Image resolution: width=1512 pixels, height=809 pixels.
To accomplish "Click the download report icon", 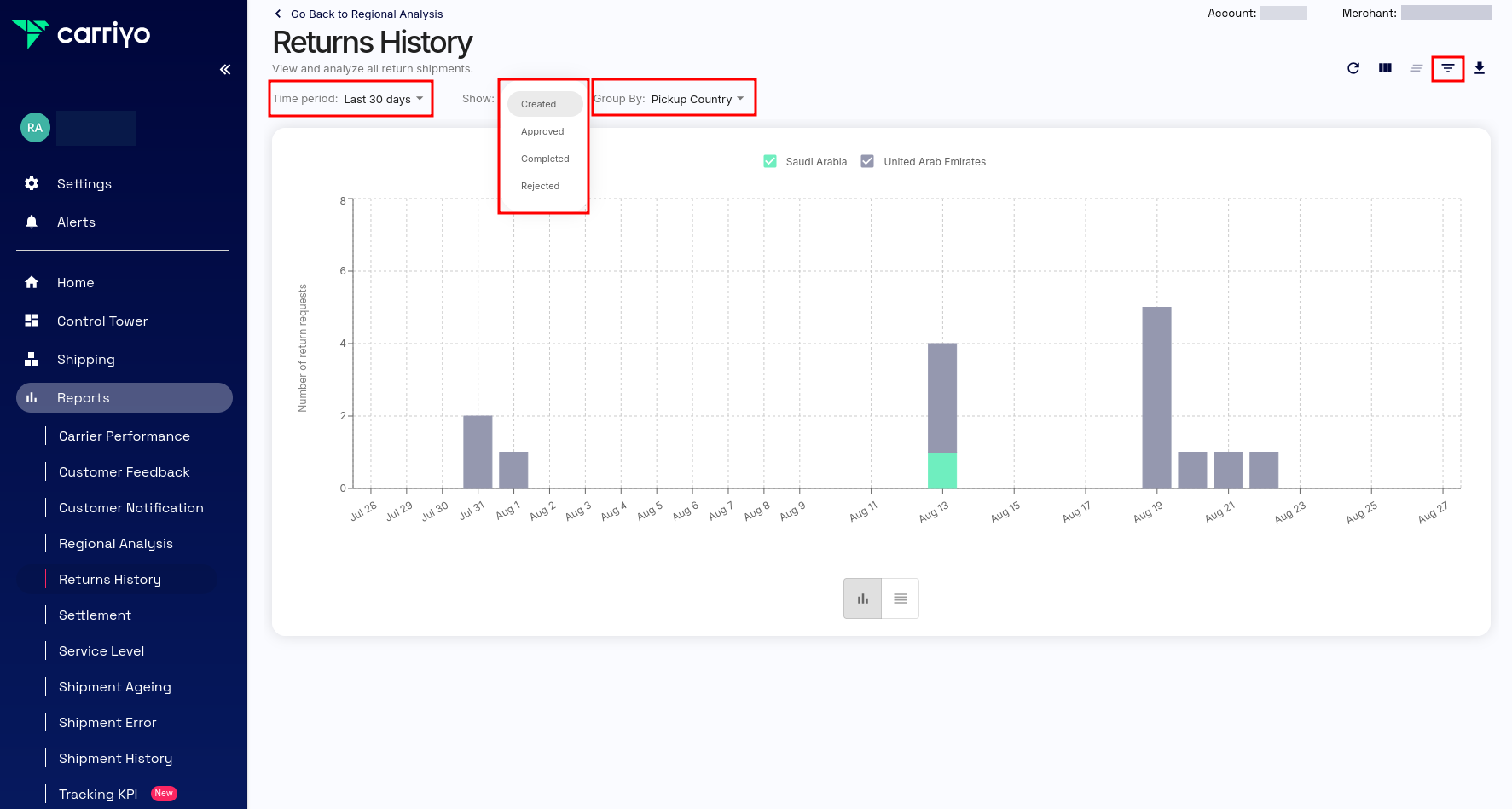I will (x=1480, y=68).
